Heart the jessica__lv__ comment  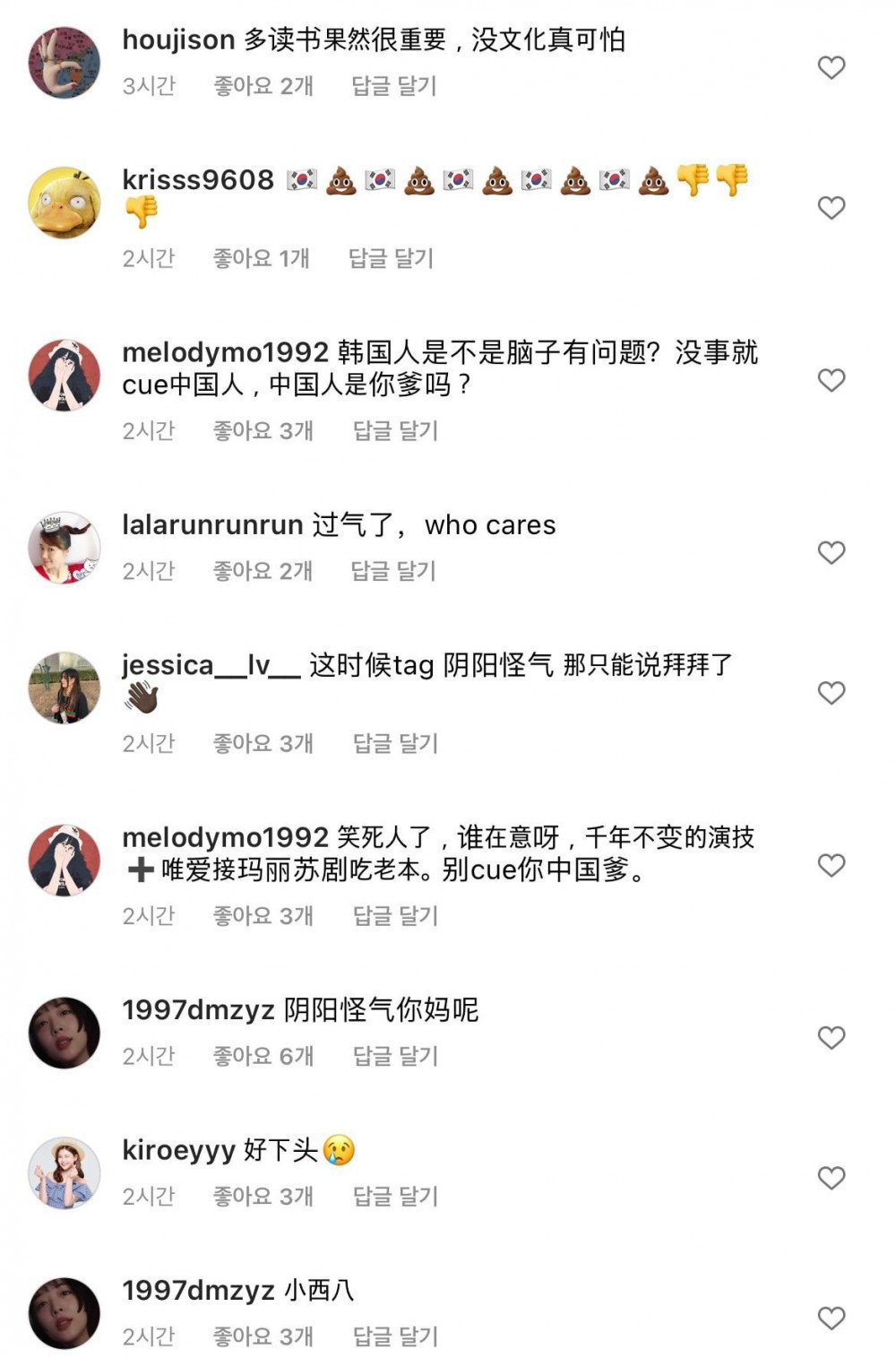click(831, 693)
